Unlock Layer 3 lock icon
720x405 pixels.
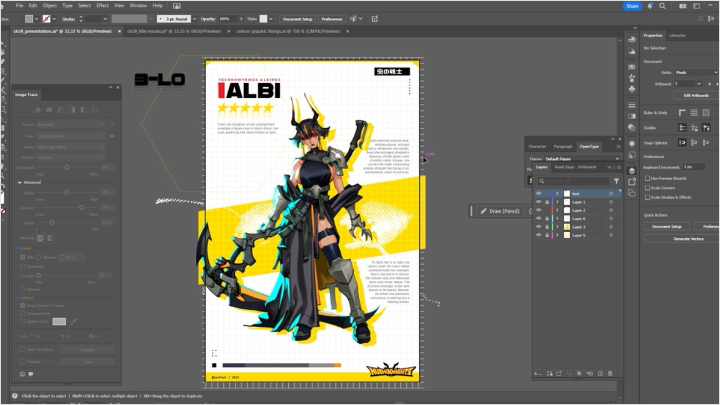547,227
